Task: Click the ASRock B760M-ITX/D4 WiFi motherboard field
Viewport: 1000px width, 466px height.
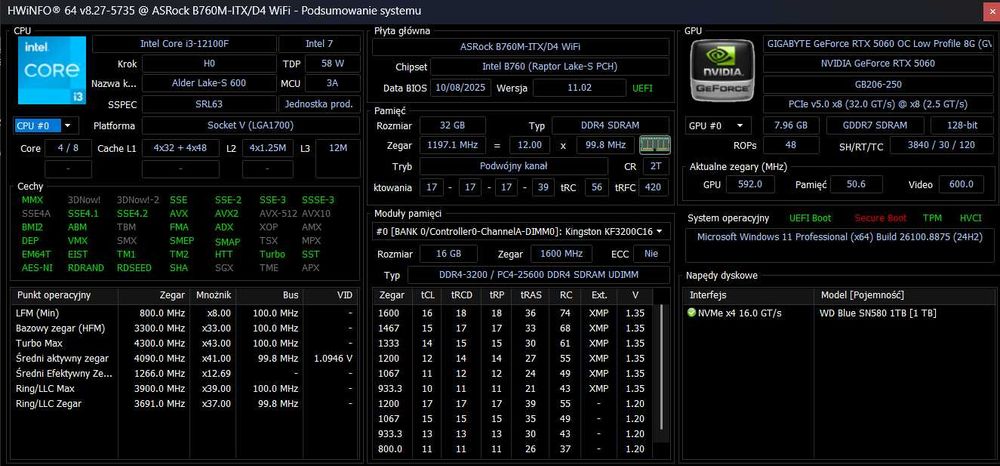Action: tap(520, 47)
